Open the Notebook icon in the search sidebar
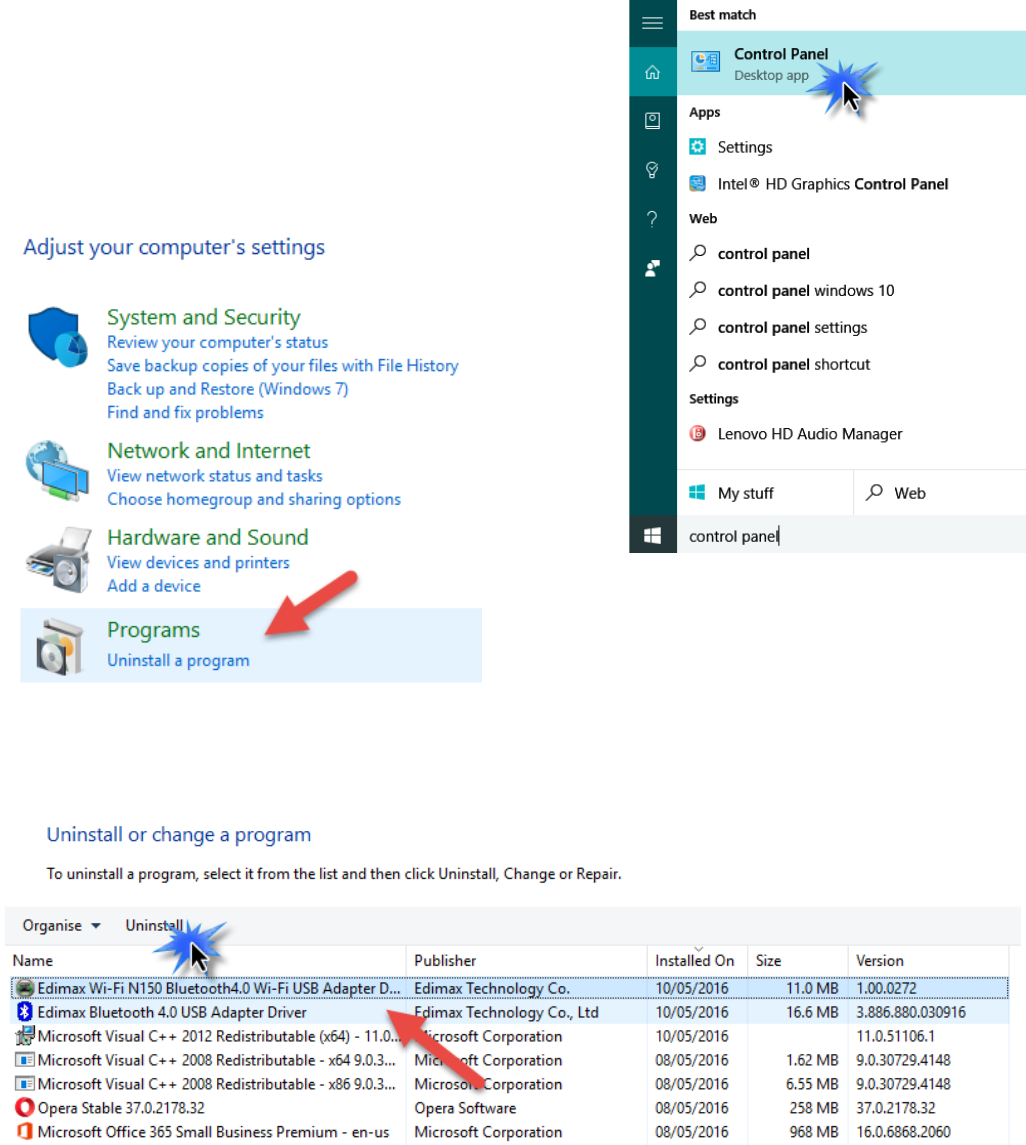1026x1145 pixels. (652, 120)
